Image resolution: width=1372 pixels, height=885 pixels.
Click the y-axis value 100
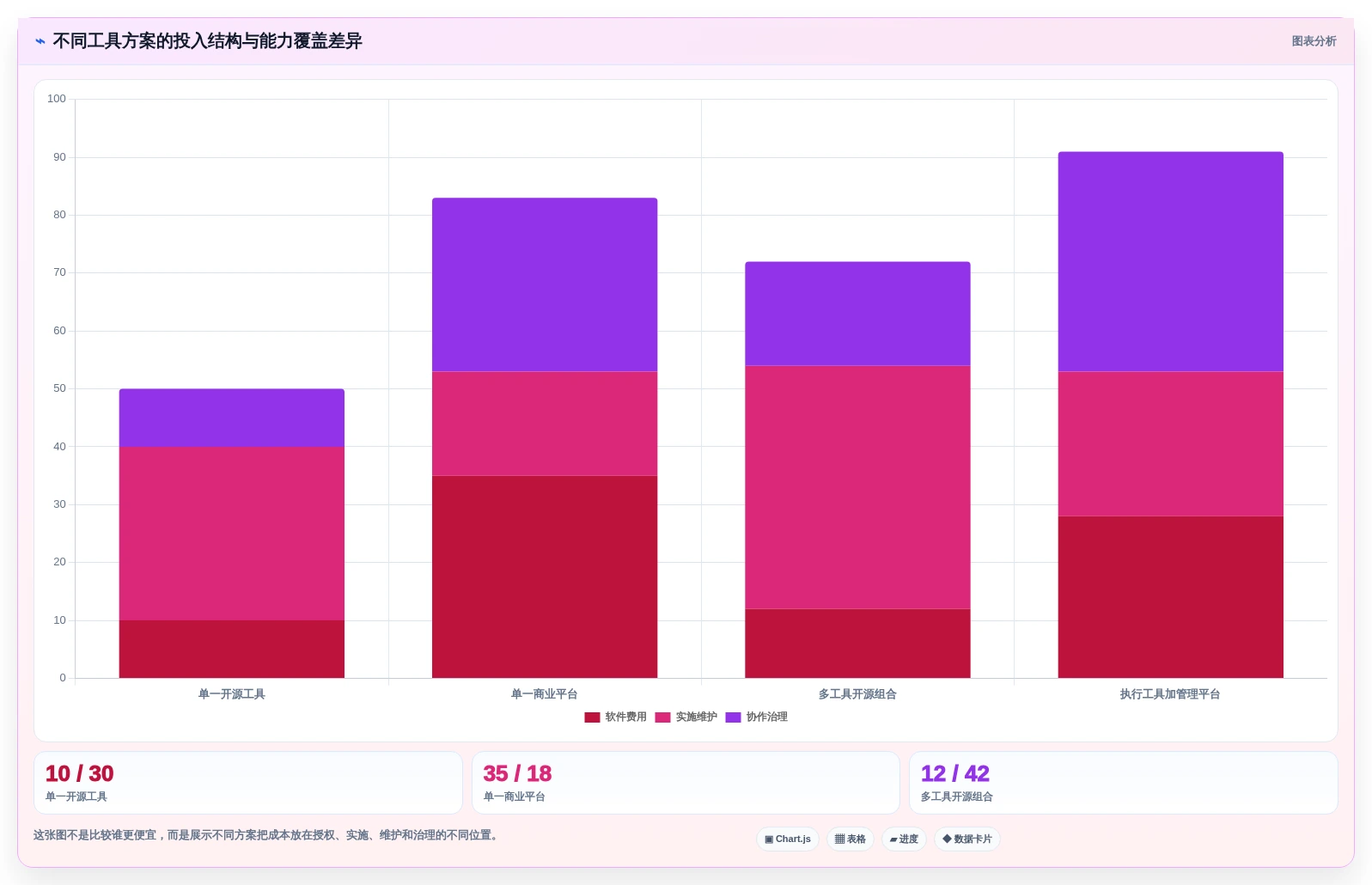pyautogui.click(x=57, y=99)
